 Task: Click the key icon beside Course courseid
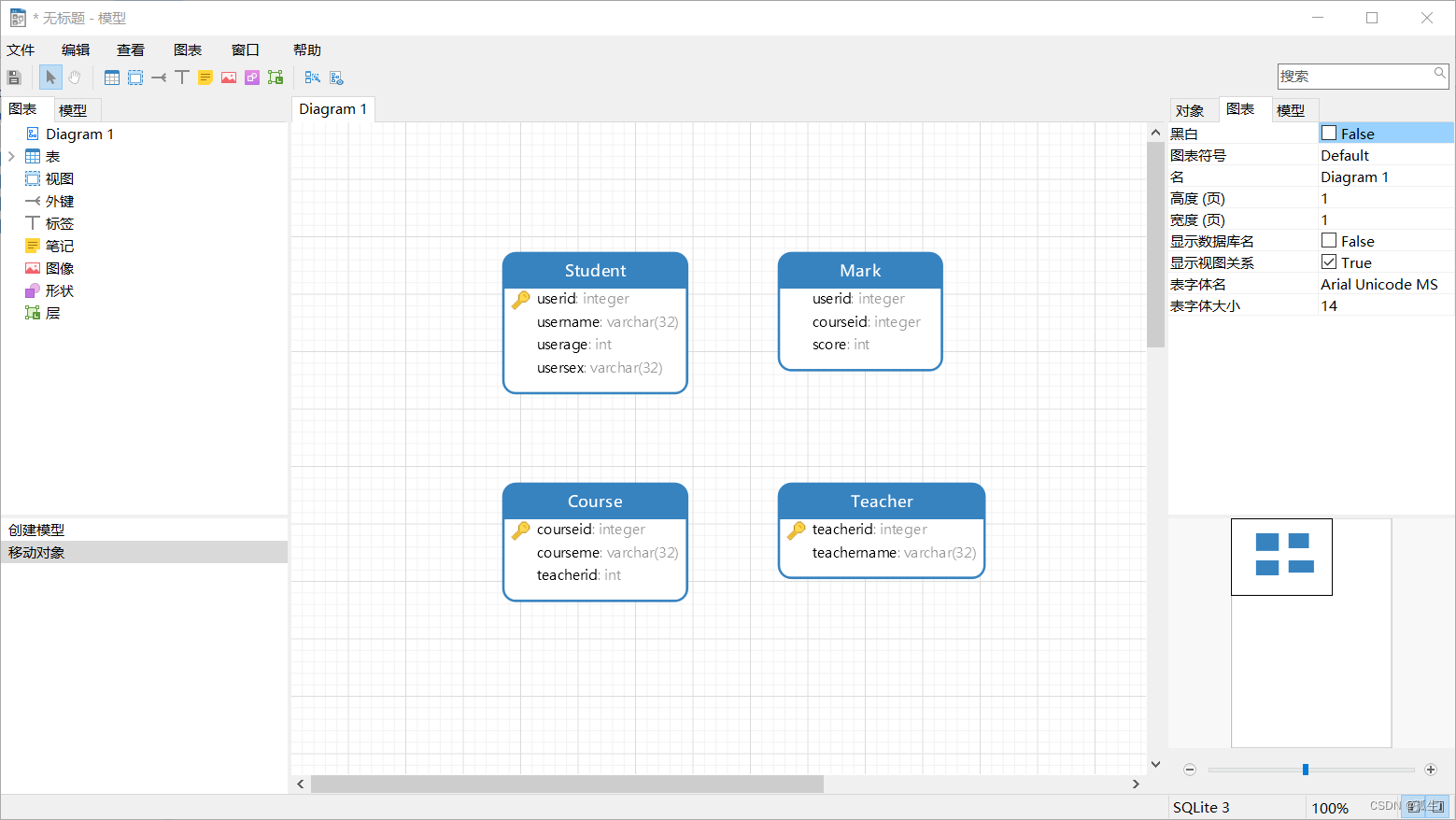coord(521,530)
